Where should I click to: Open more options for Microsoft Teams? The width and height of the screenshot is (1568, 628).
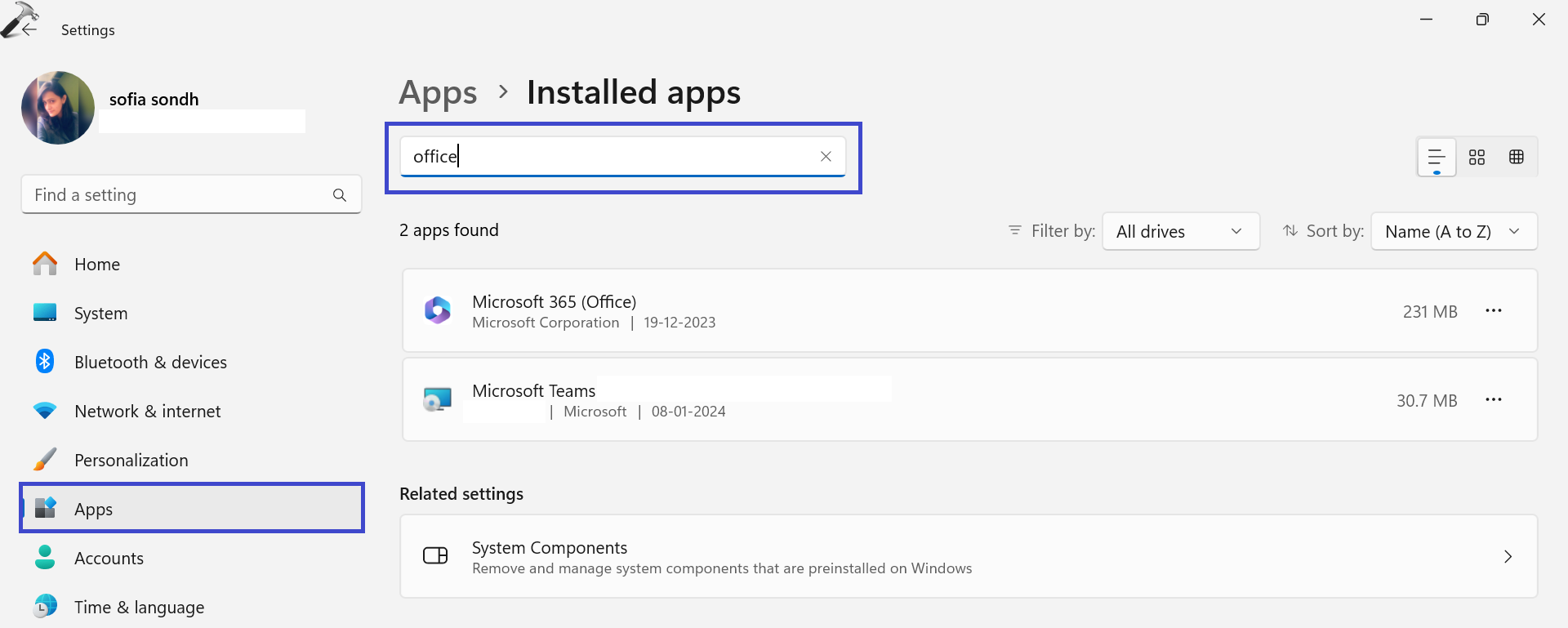coord(1494,400)
